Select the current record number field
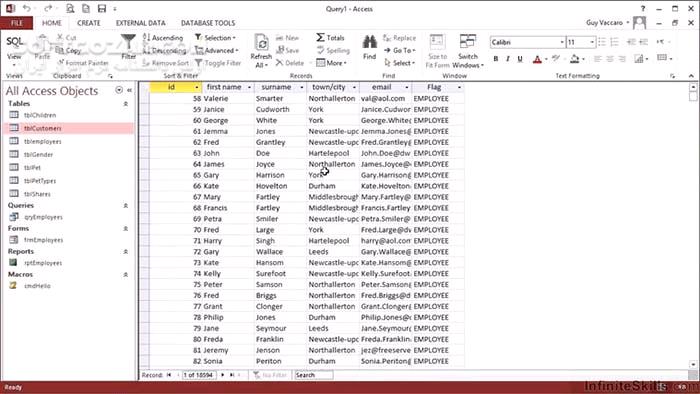Screen dimensions: 700x394 pos(198,375)
